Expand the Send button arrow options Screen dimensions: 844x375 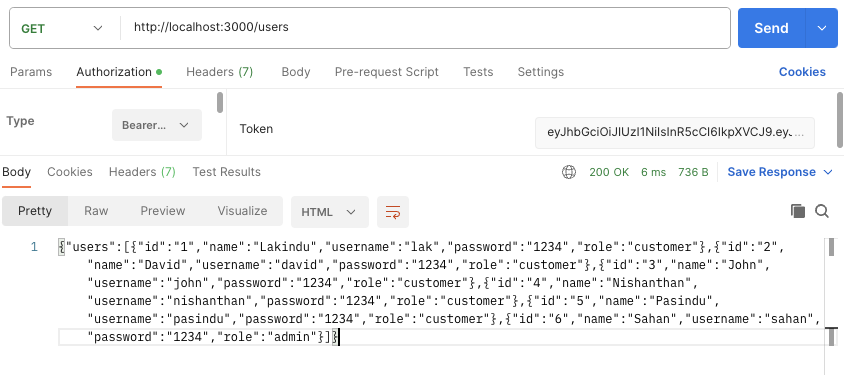point(821,28)
